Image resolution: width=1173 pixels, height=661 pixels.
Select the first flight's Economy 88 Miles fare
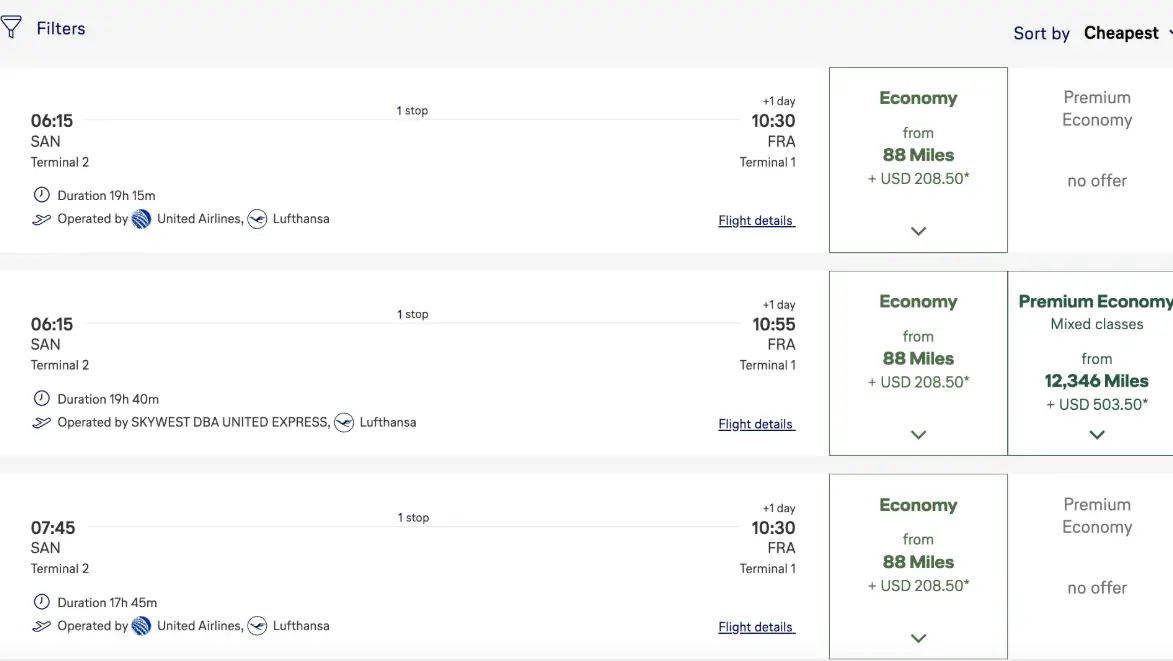[x=918, y=155]
